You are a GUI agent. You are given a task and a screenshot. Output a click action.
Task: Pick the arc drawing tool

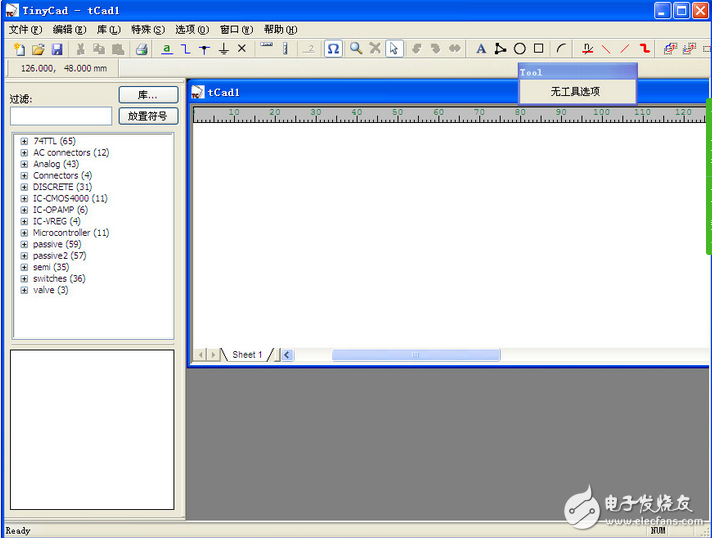tap(562, 48)
